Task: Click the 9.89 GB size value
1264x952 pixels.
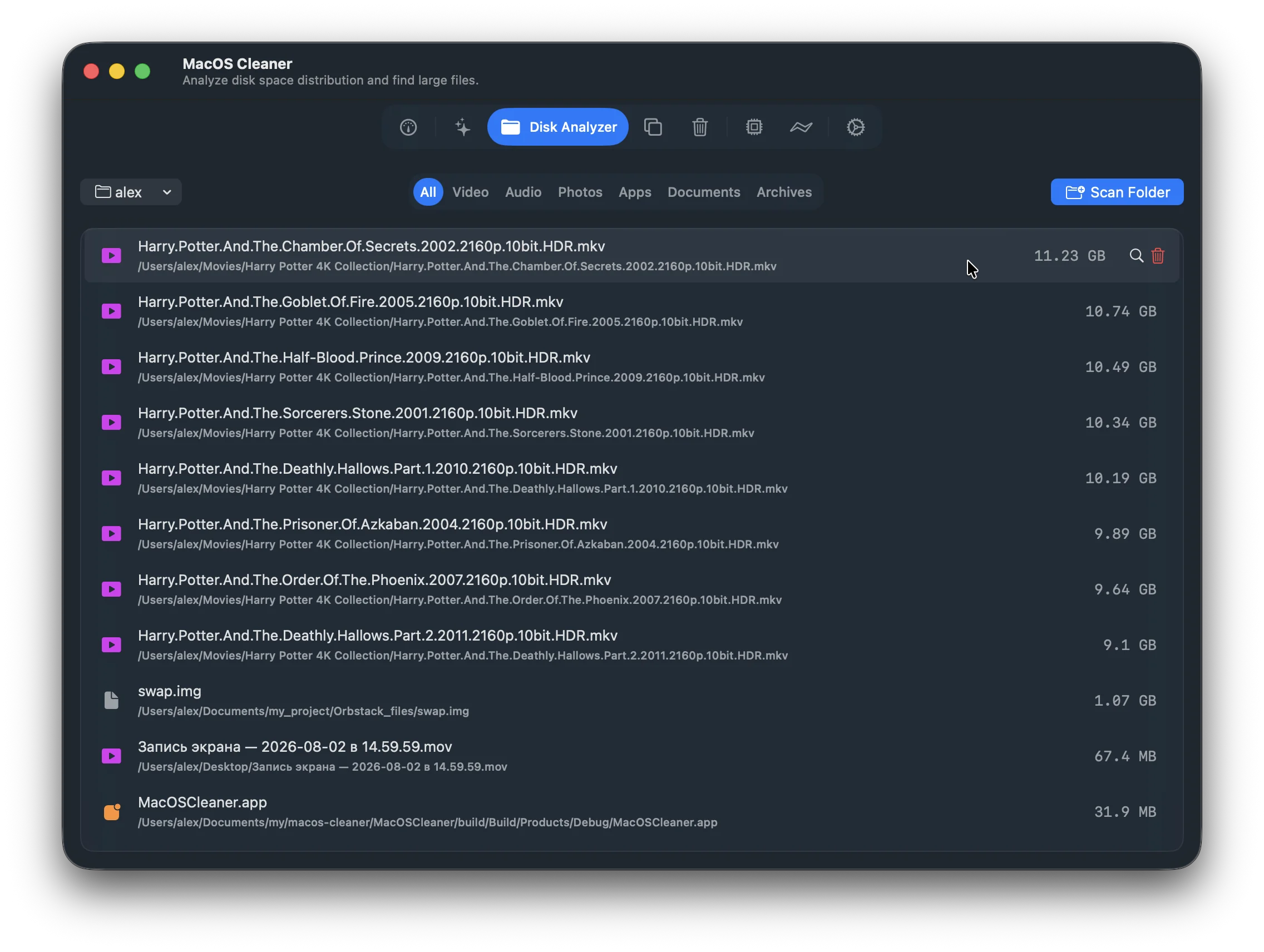Action: pos(1125,534)
